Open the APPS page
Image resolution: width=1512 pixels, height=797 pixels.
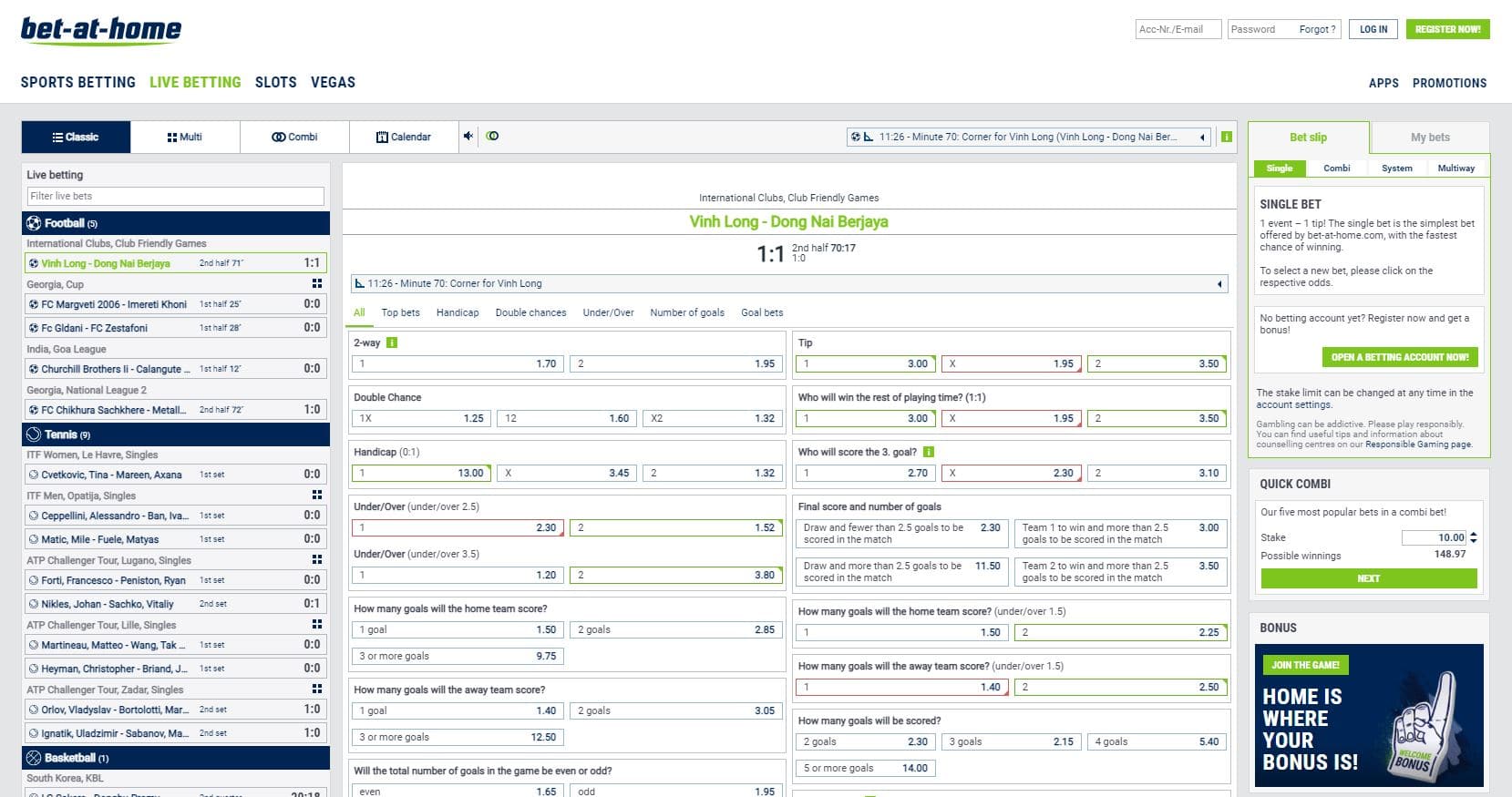1383,83
